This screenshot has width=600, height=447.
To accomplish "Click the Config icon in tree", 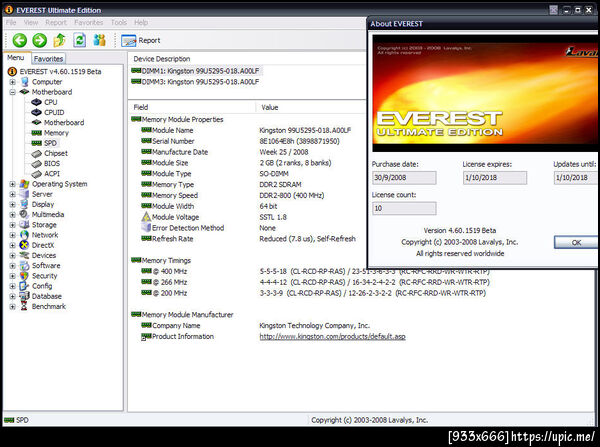I will point(24,286).
